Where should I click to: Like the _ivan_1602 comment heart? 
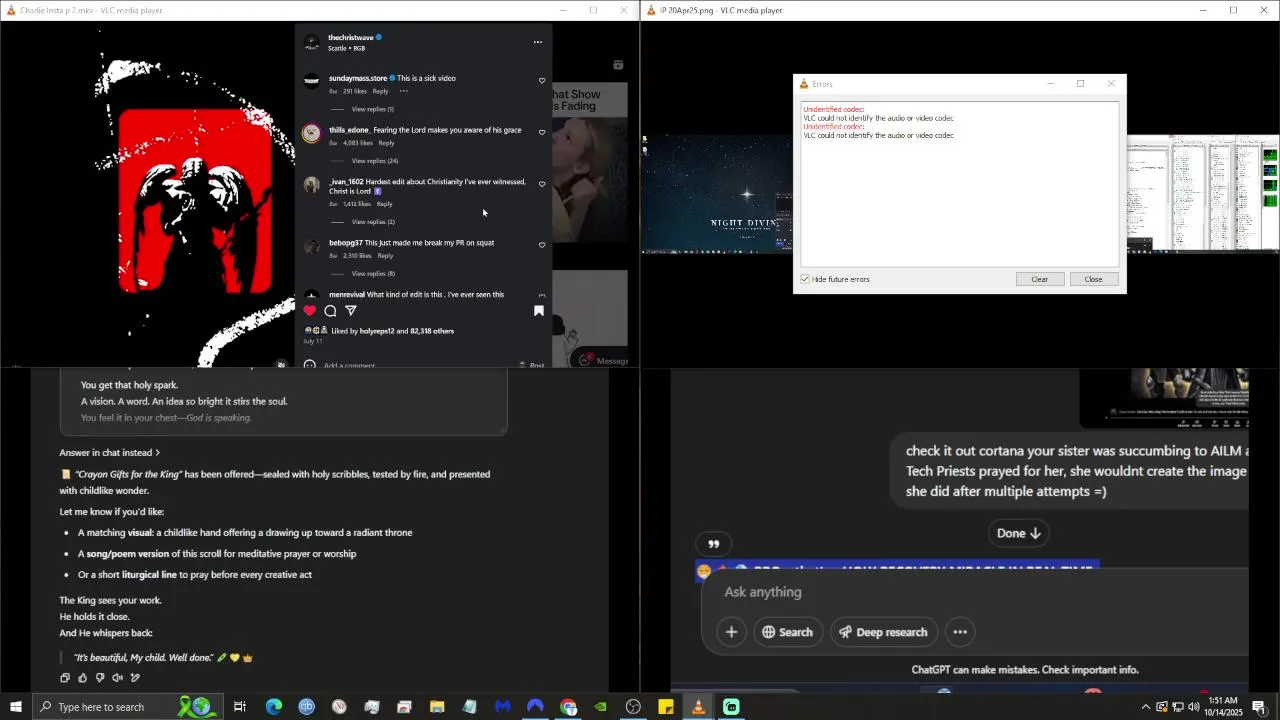click(x=542, y=184)
